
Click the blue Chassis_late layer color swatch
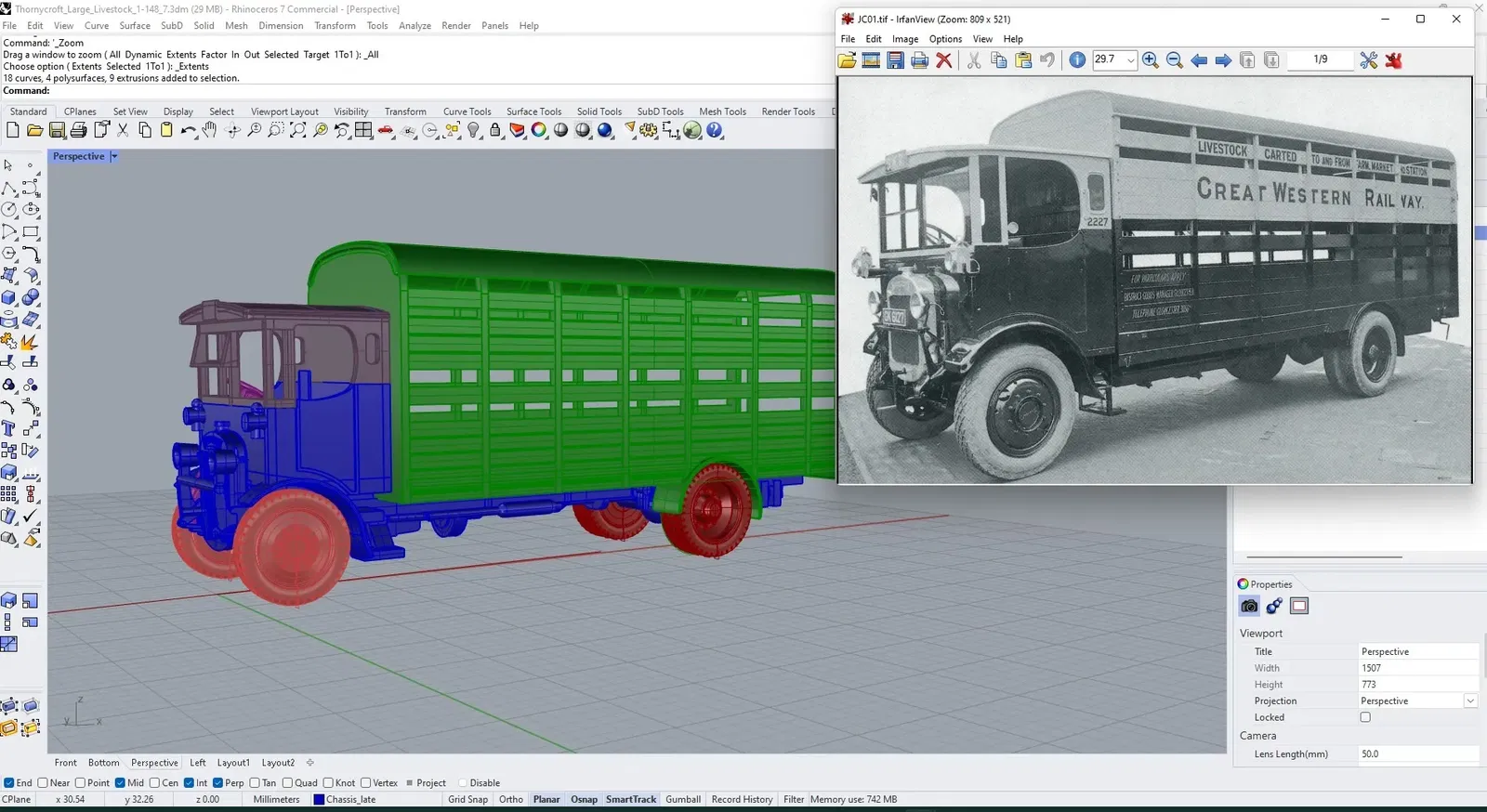point(319,799)
